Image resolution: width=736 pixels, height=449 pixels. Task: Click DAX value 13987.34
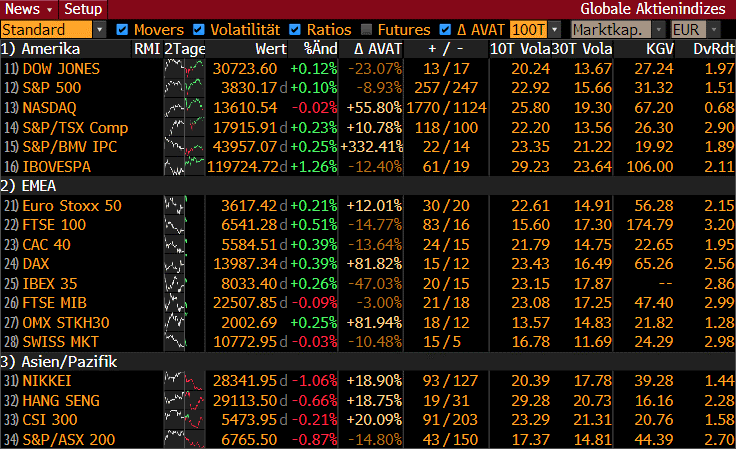[x=245, y=264]
